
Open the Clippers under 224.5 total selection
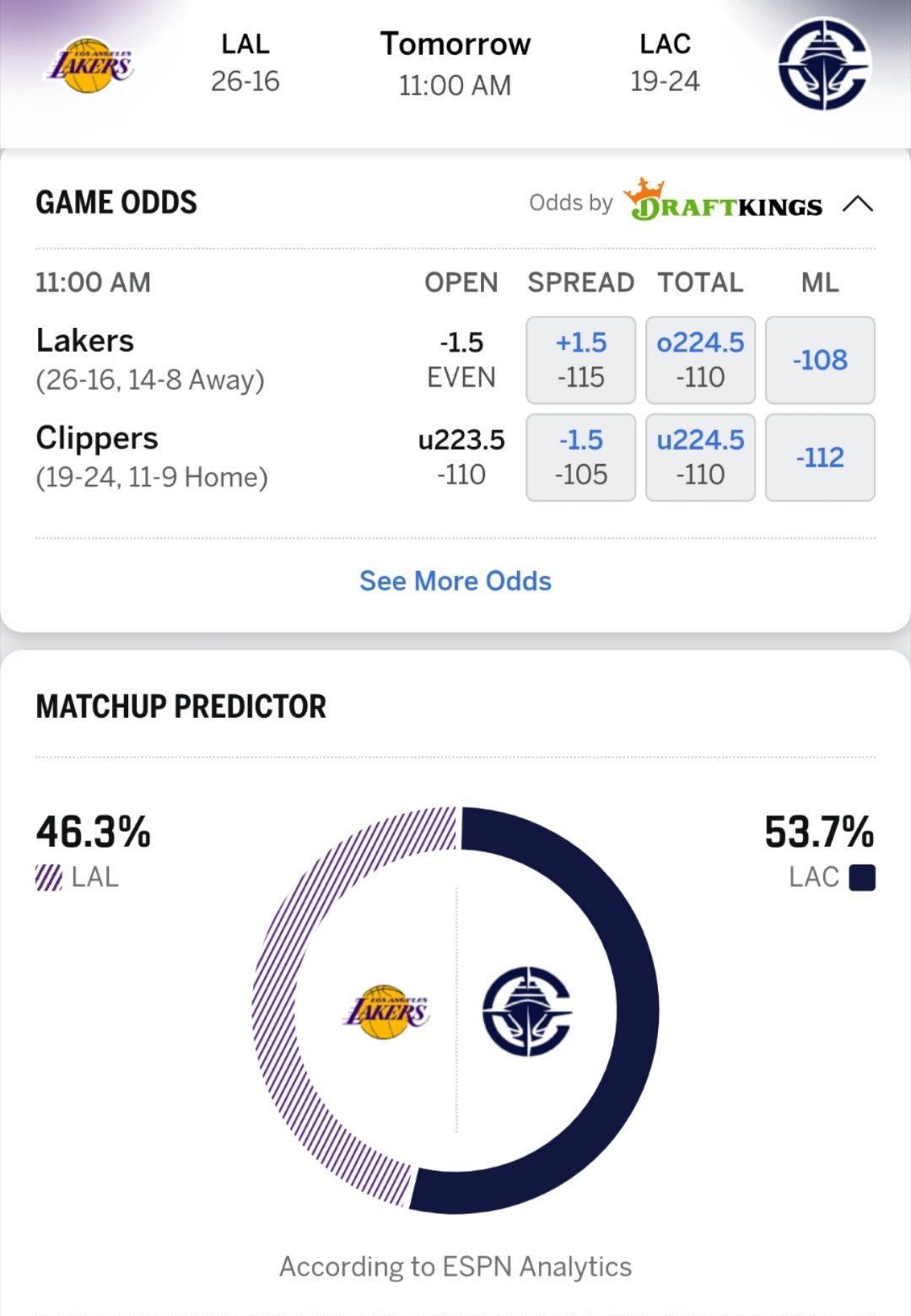pos(700,457)
